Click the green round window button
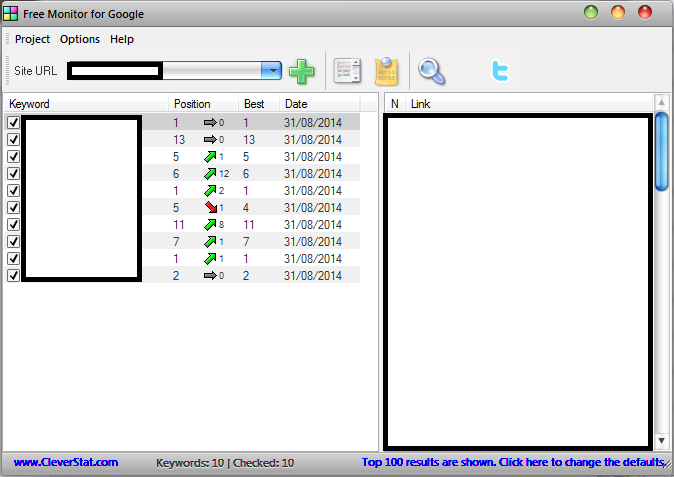 [591, 12]
